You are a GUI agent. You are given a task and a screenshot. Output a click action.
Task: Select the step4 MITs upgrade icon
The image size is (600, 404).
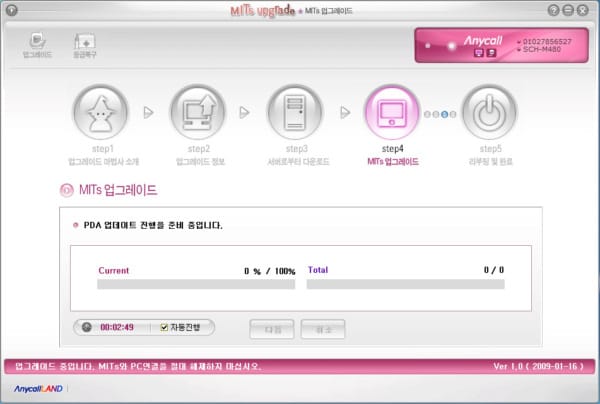(392, 112)
